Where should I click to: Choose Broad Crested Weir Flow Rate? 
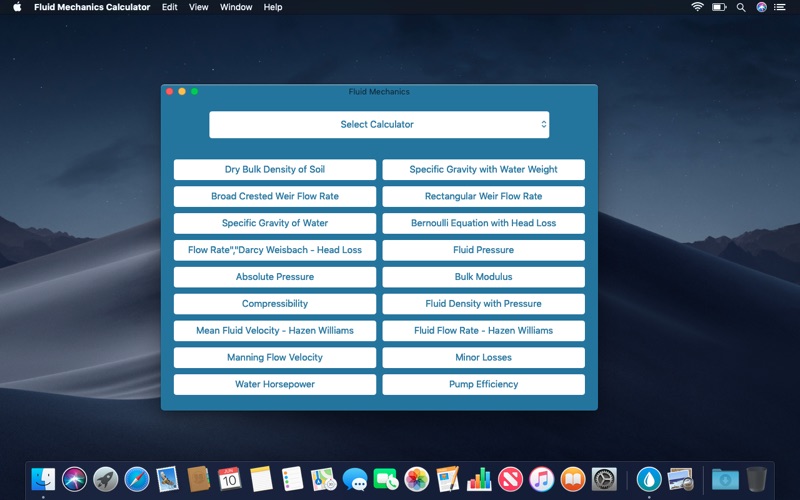(x=274, y=196)
